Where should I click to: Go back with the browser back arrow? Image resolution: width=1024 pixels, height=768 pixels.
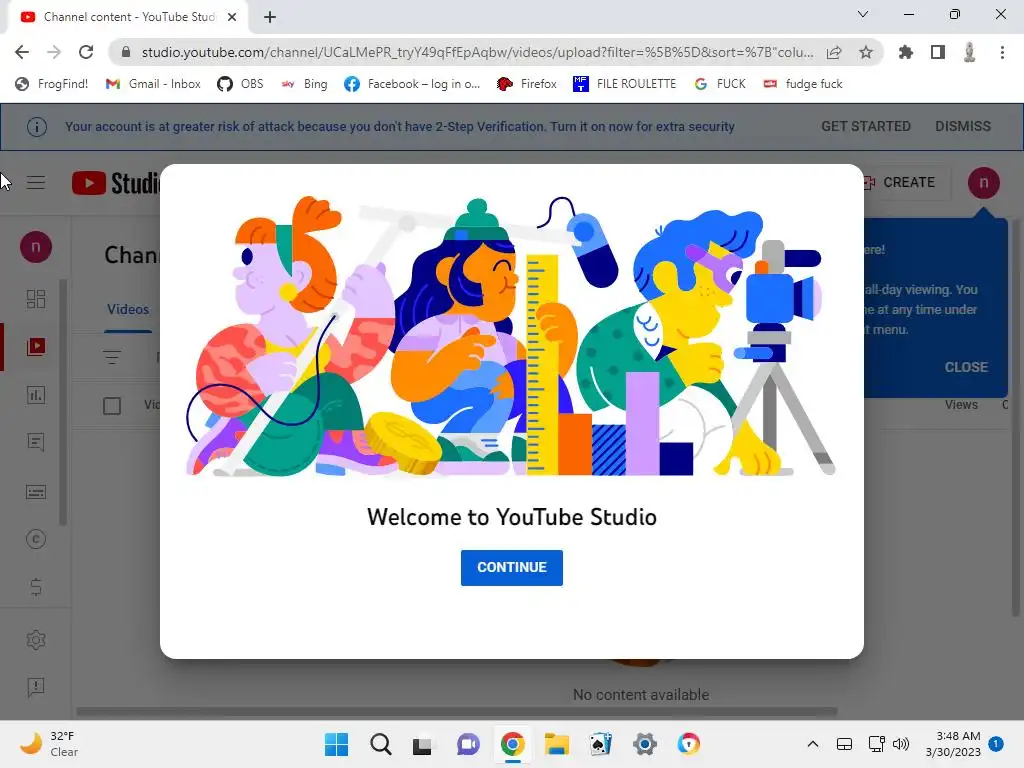tap(22, 52)
